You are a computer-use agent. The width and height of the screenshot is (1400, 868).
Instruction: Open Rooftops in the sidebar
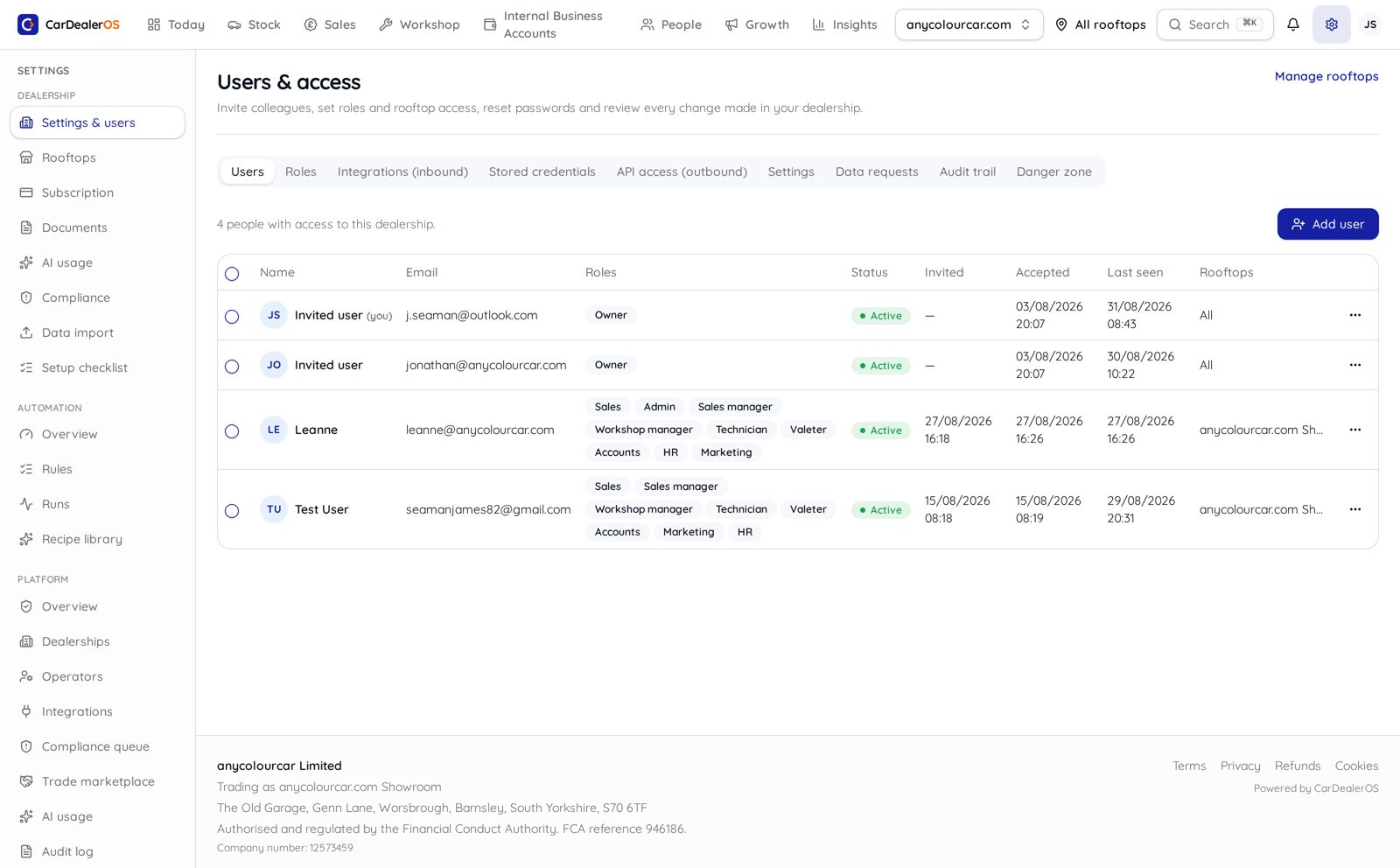click(x=97, y=157)
